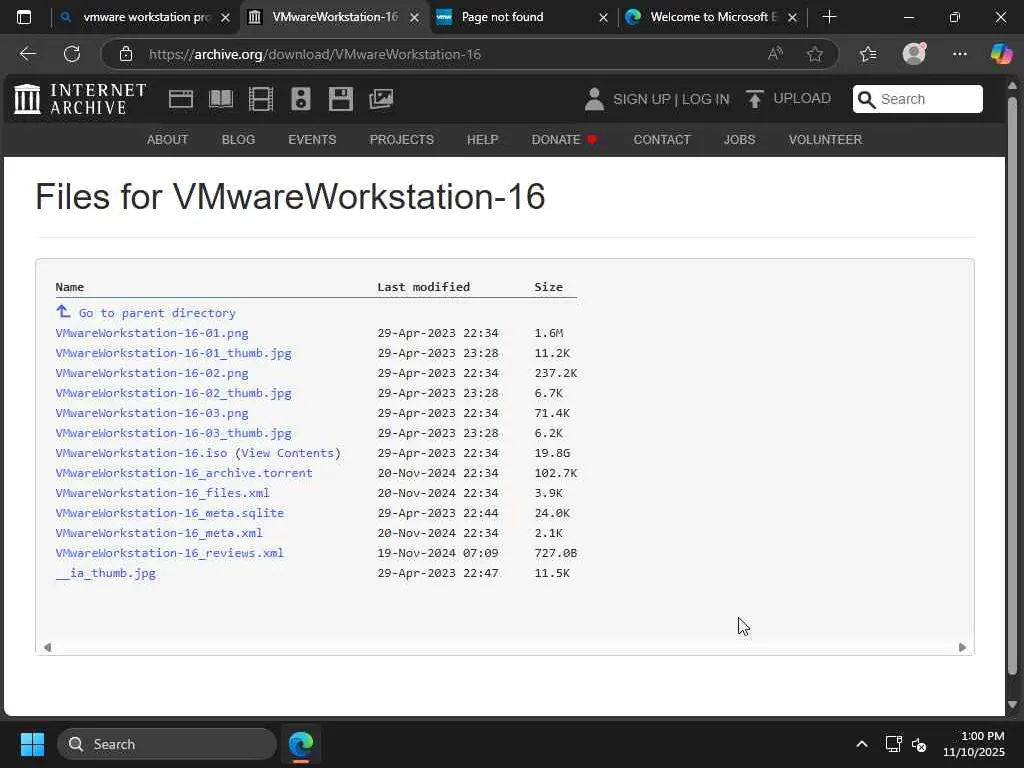The height and width of the screenshot is (768, 1024).
Task: Close the Page not found tab
Action: pos(603,18)
